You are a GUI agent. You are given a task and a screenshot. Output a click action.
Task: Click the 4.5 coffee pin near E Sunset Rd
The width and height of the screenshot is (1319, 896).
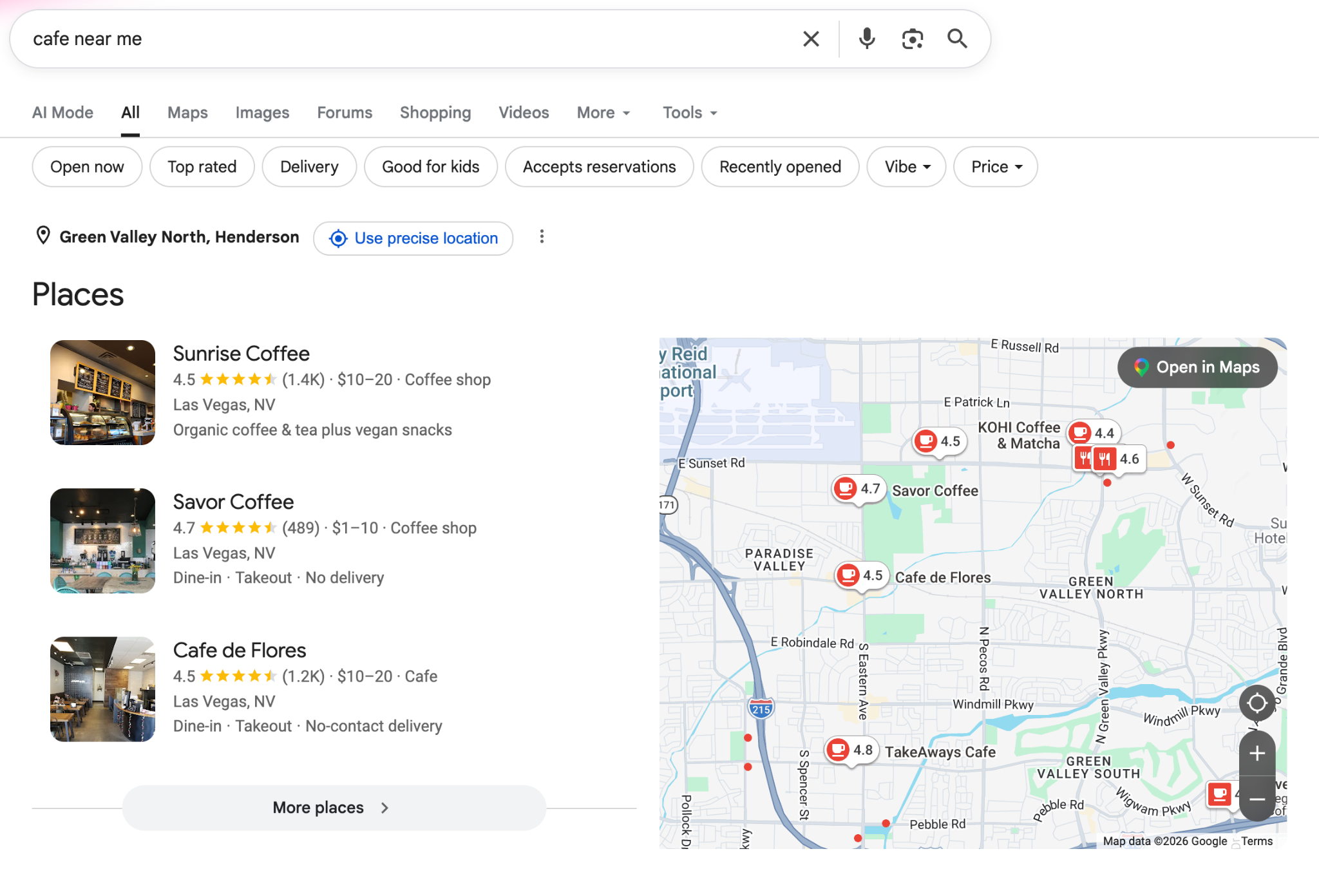click(940, 442)
